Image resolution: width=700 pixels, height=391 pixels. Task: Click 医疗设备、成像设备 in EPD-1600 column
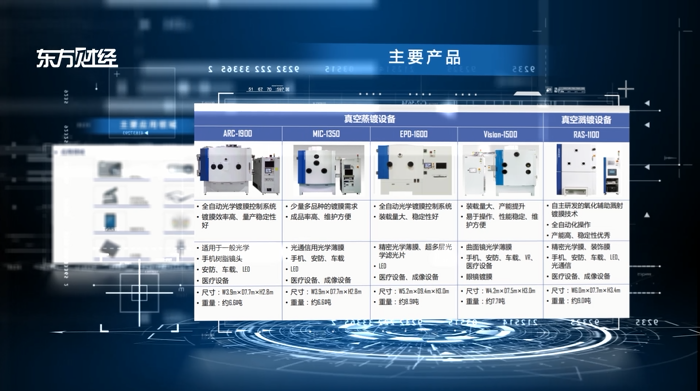(408, 277)
